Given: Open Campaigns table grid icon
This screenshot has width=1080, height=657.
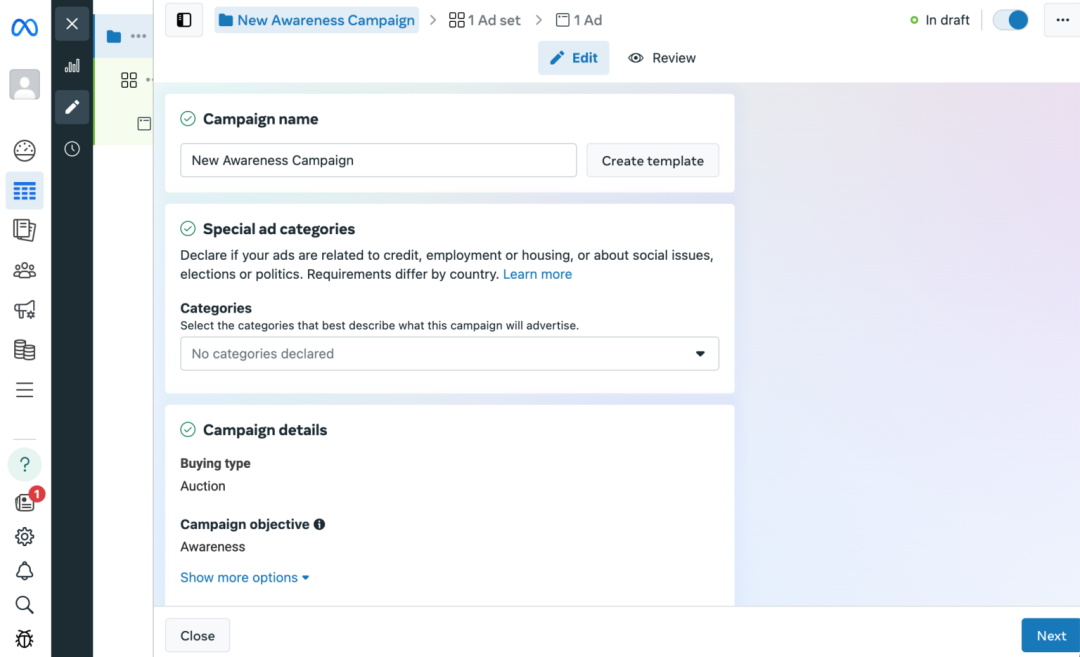Looking at the screenshot, I should click(x=24, y=191).
